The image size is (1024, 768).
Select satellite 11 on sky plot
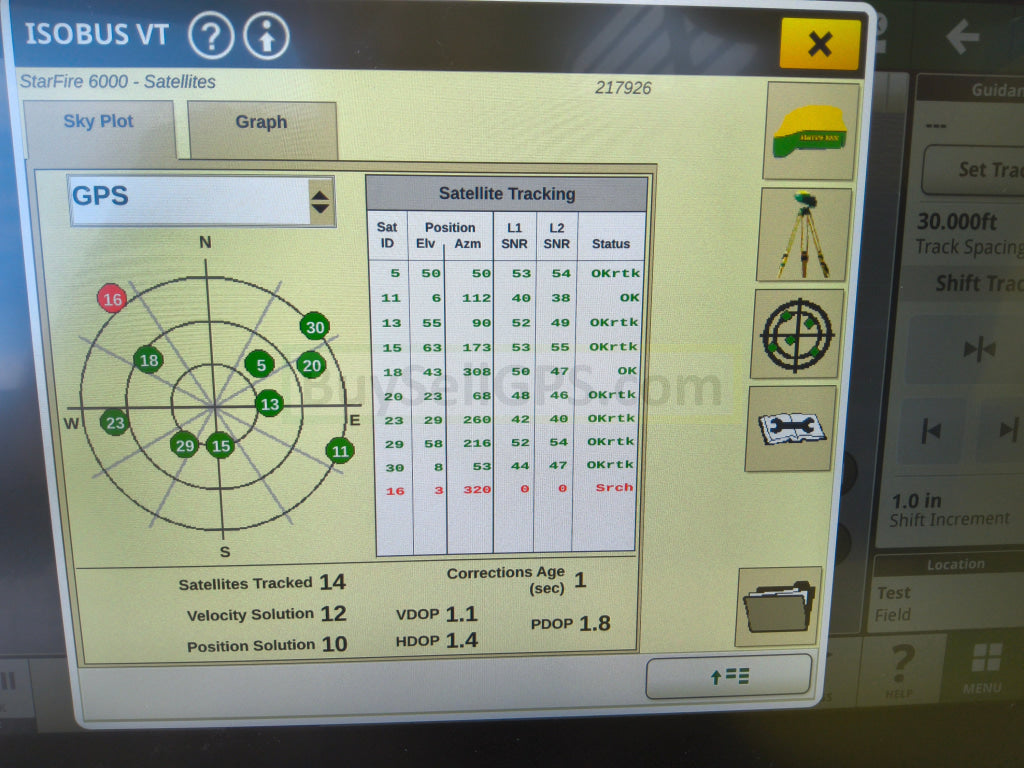[340, 451]
